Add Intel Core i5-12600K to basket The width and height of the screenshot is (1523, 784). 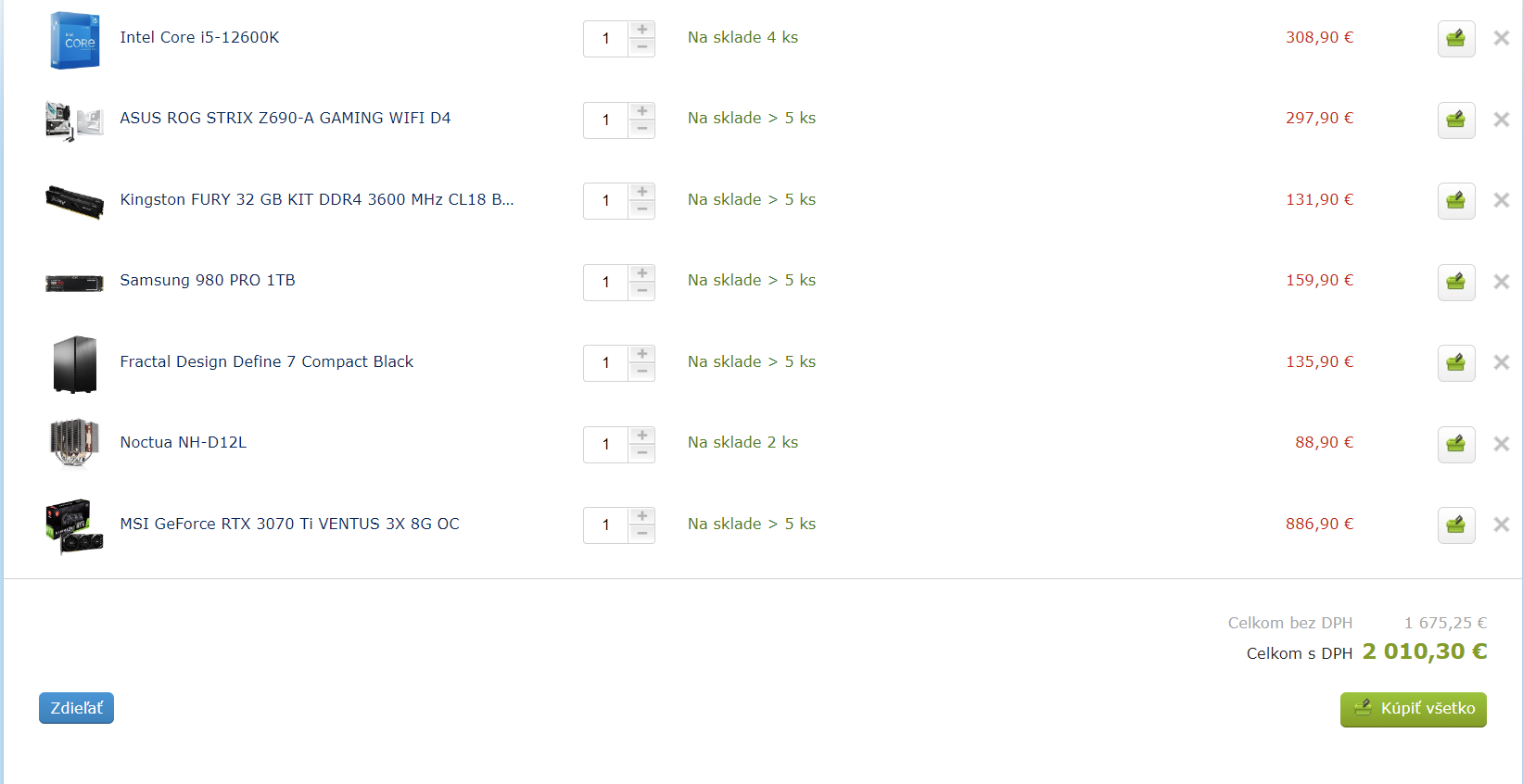coord(1455,39)
